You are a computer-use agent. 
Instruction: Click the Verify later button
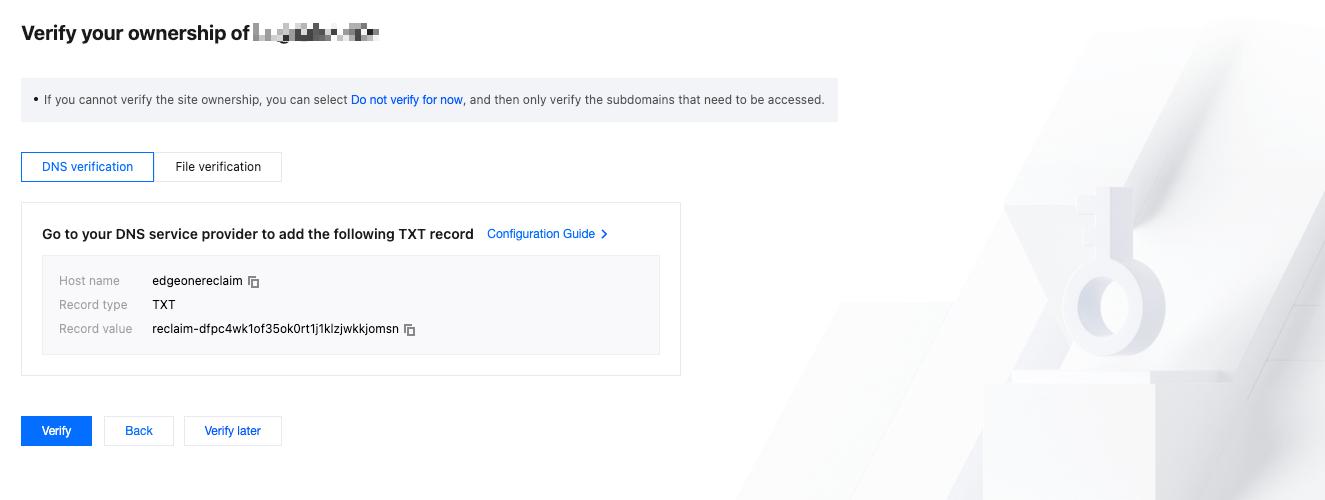[233, 431]
